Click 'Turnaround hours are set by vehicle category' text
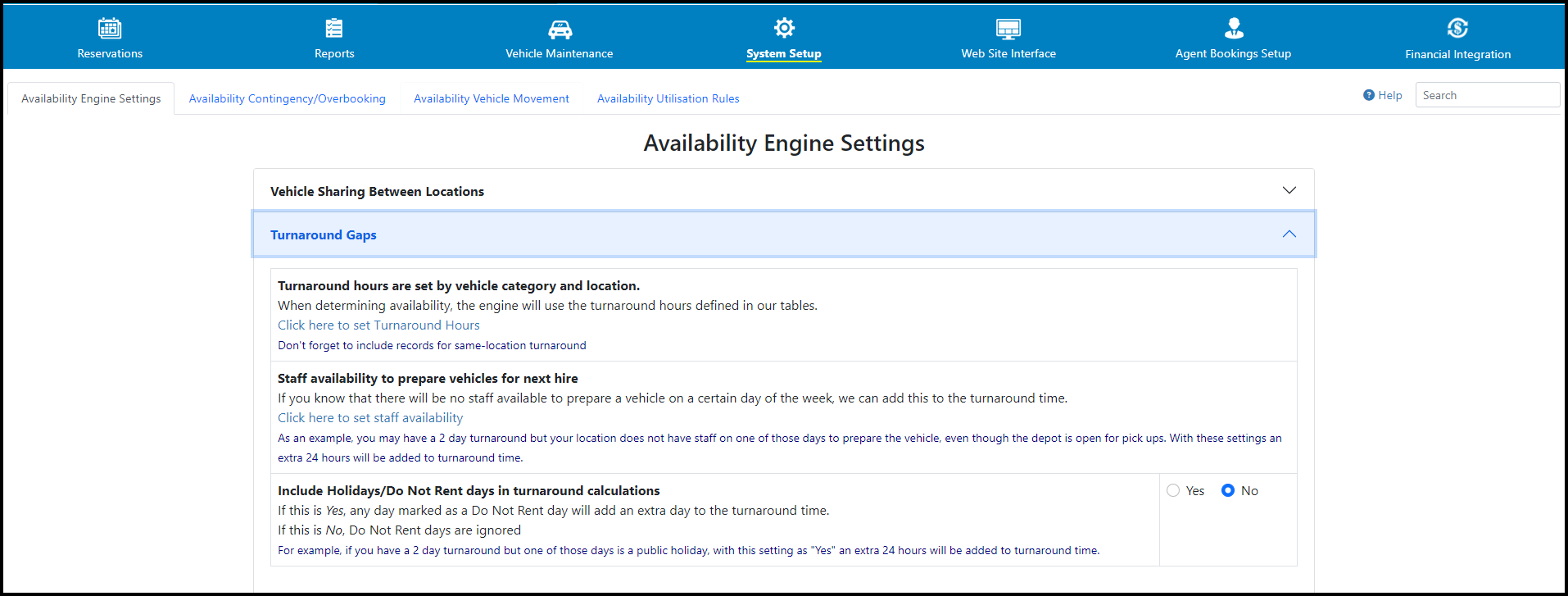 pyautogui.click(x=459, y=286)
